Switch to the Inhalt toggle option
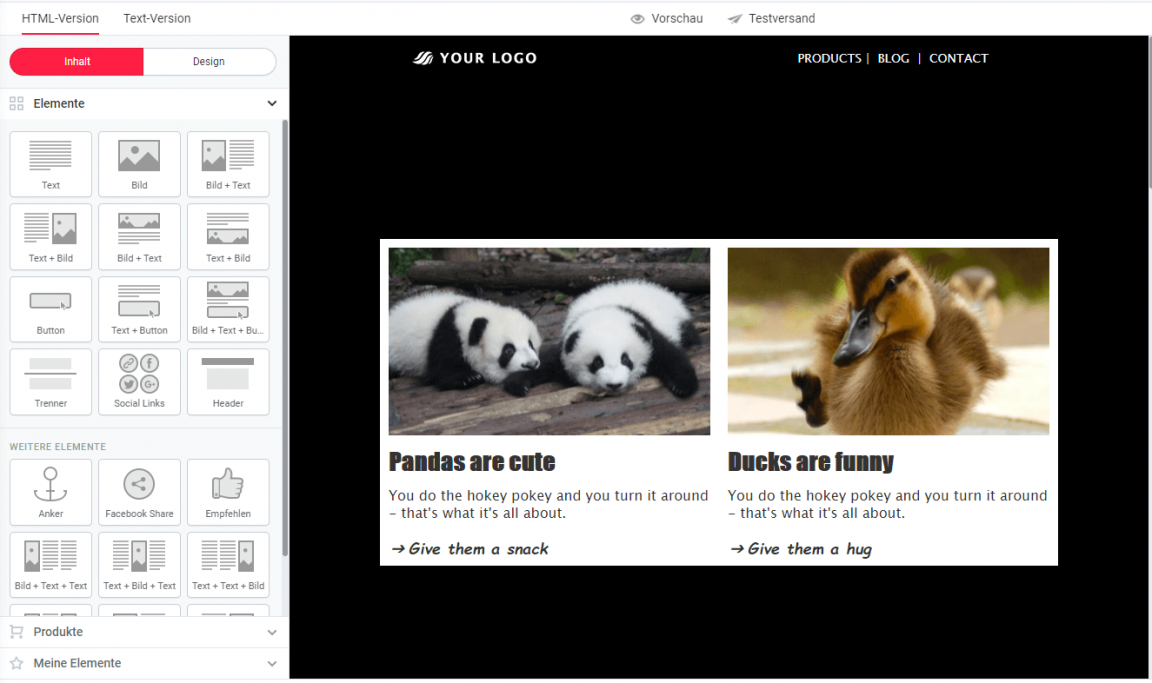This screenshot has width=1152, height=683. 77,62
